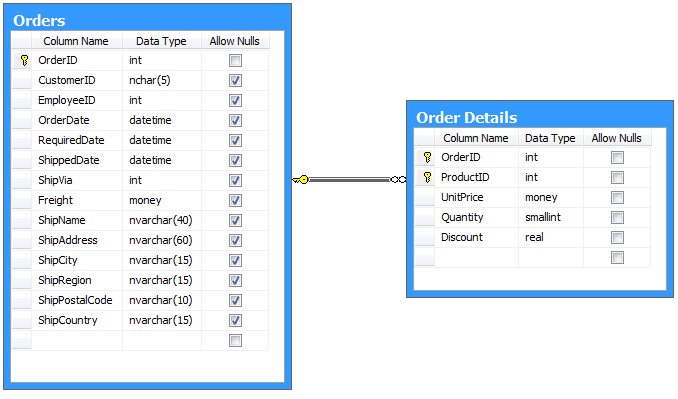Uncheck Allow Nulls for ShippedDate
This screenshot has height=399, width=678.
pos(235,160)
